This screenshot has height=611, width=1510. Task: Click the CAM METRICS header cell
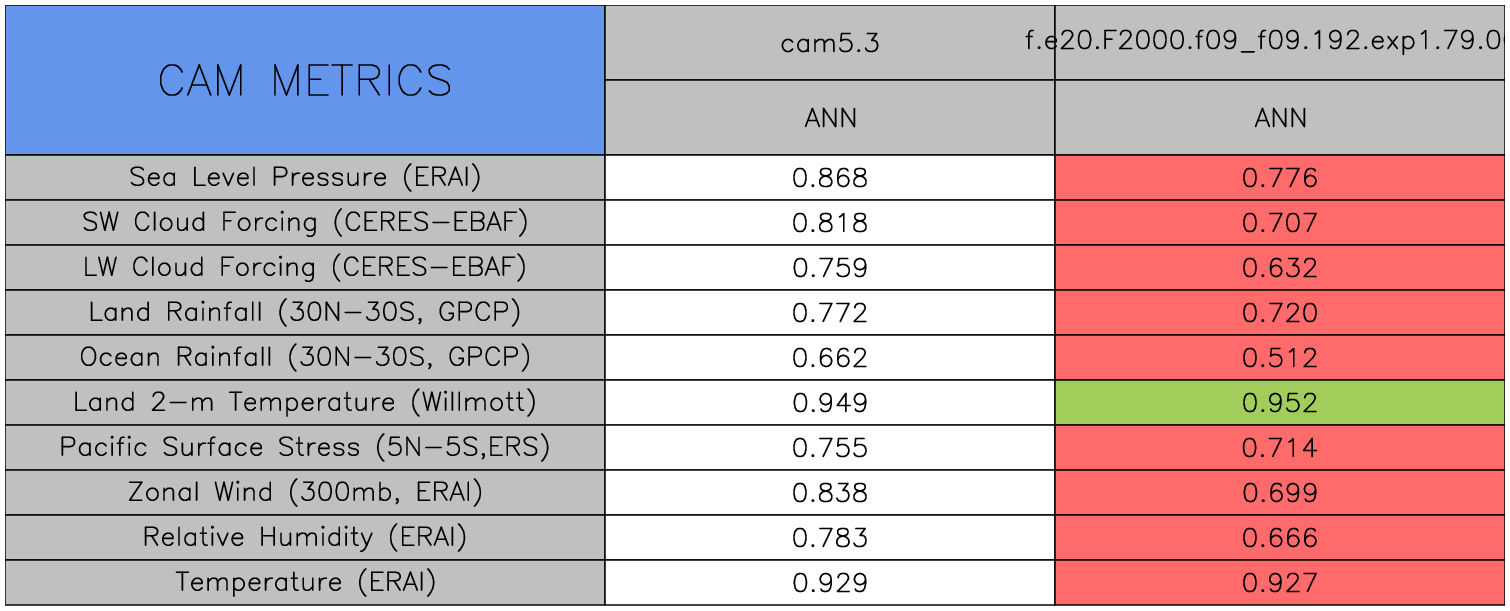[305, 80]
